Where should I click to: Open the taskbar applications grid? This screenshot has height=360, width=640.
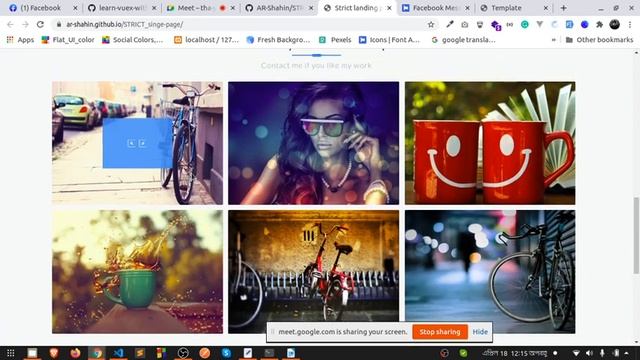click(x=11, y=353)
